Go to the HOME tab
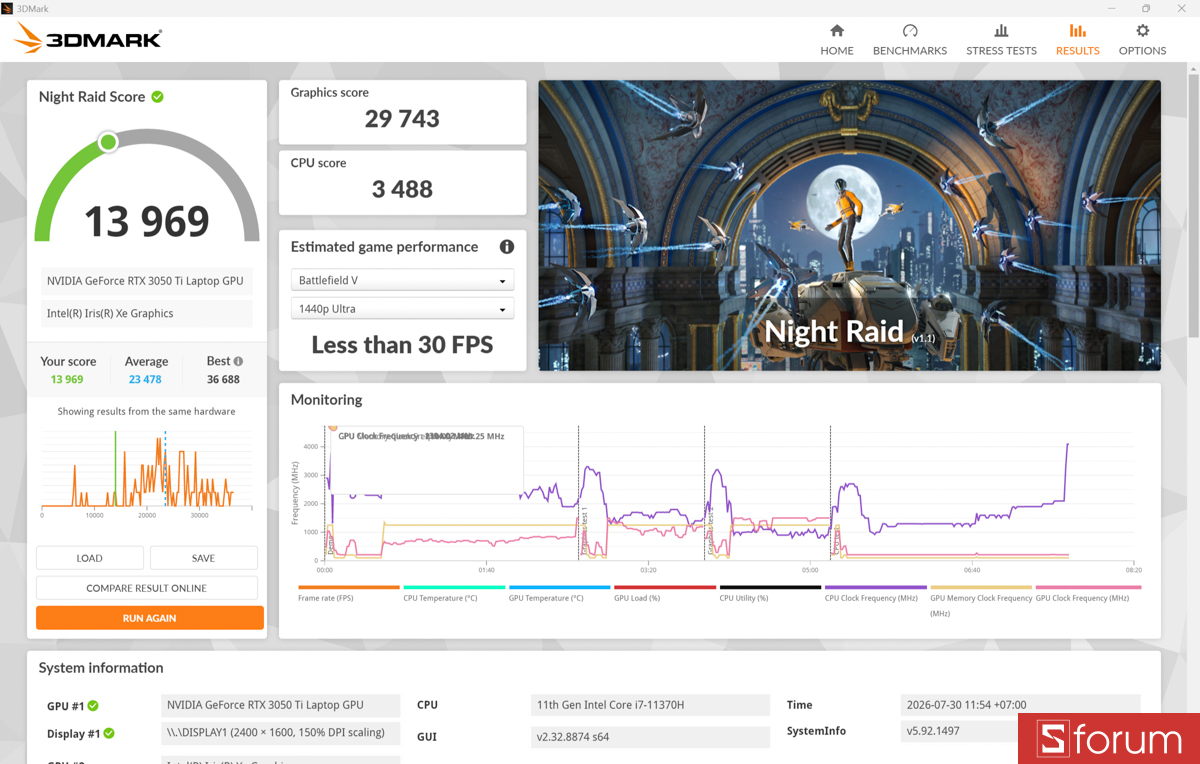Viewport: 1200px width, 764px height. pyautogui.click(x=837, y=40)
